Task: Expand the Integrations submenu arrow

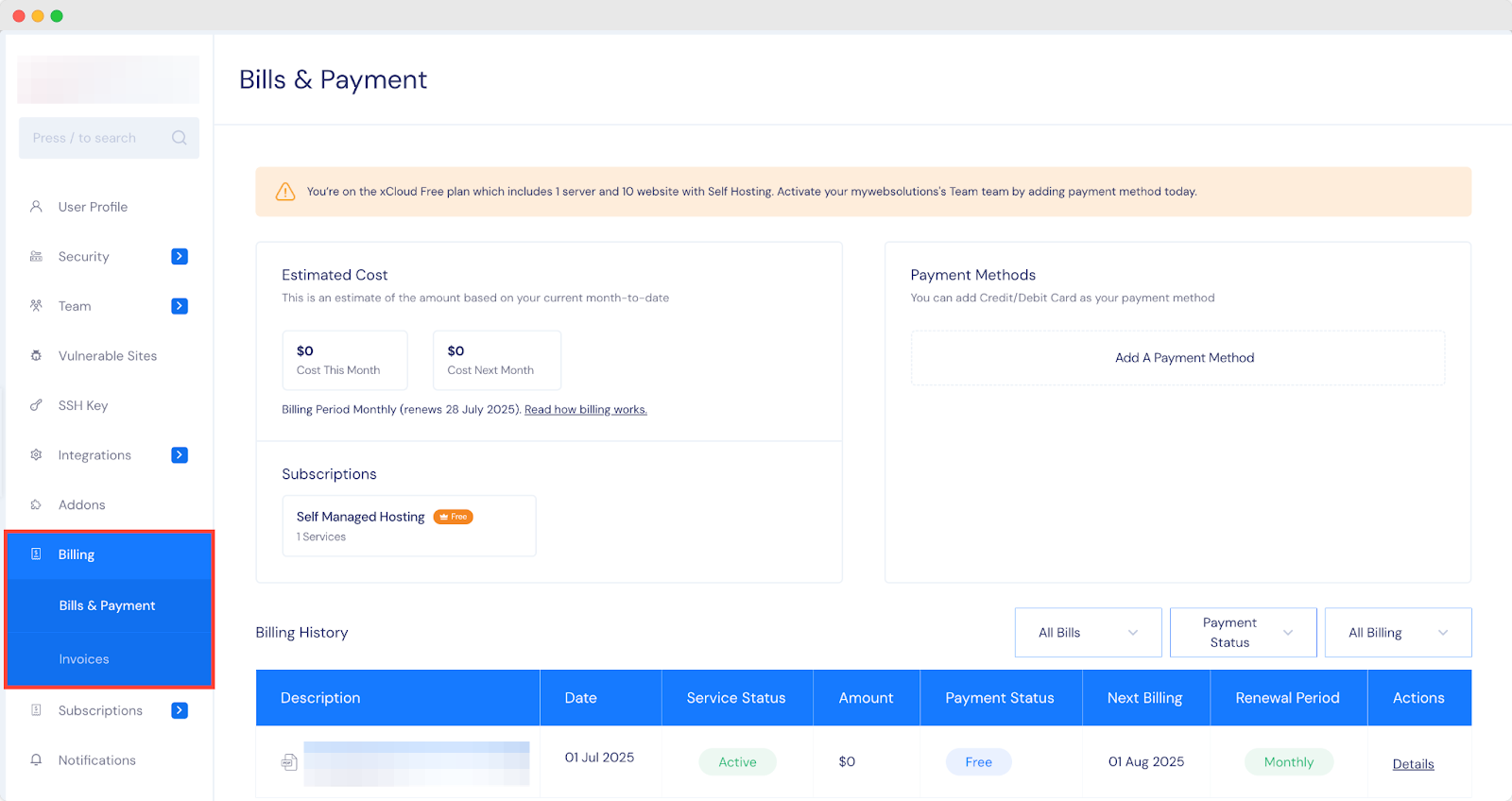Action: pyautogui.click(x=180, y=455)
